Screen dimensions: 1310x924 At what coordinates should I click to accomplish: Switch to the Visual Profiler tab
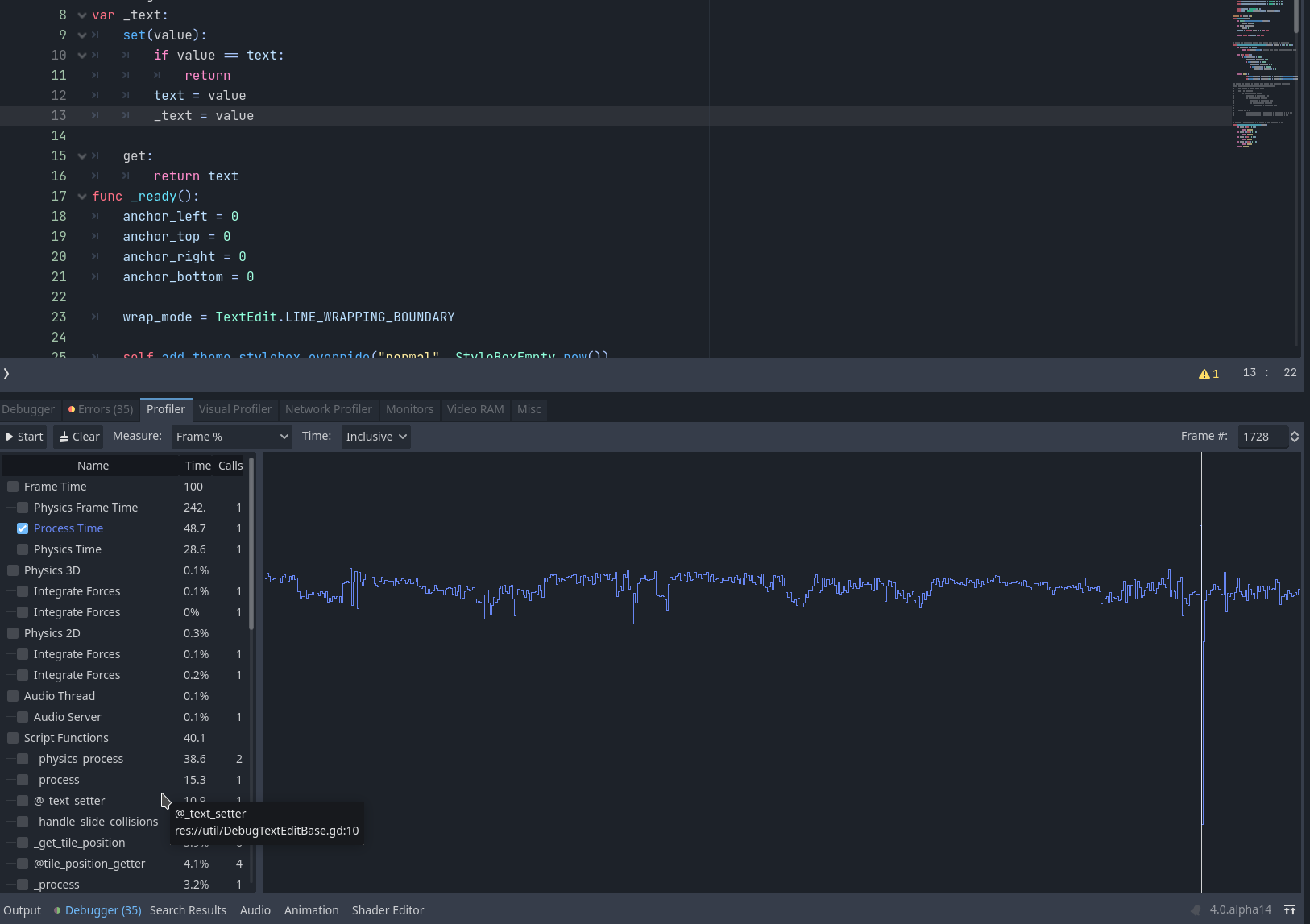[235, 409]
